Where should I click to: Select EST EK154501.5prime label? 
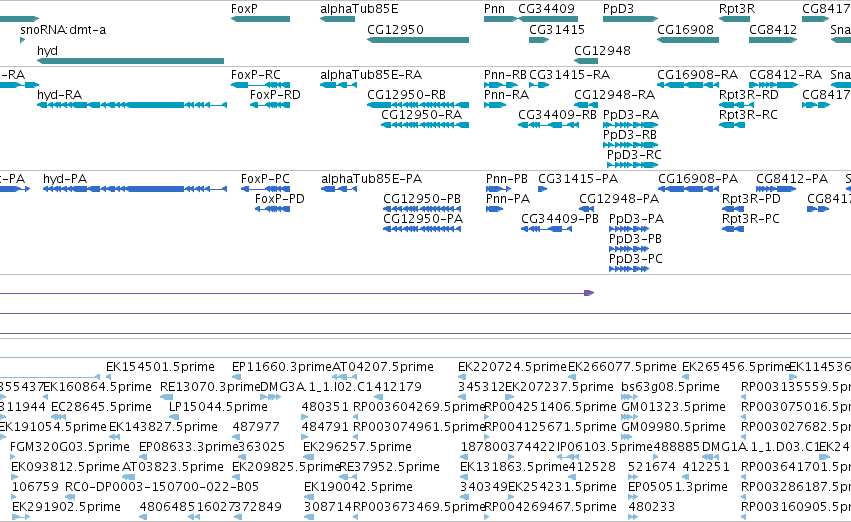point(160,367)
